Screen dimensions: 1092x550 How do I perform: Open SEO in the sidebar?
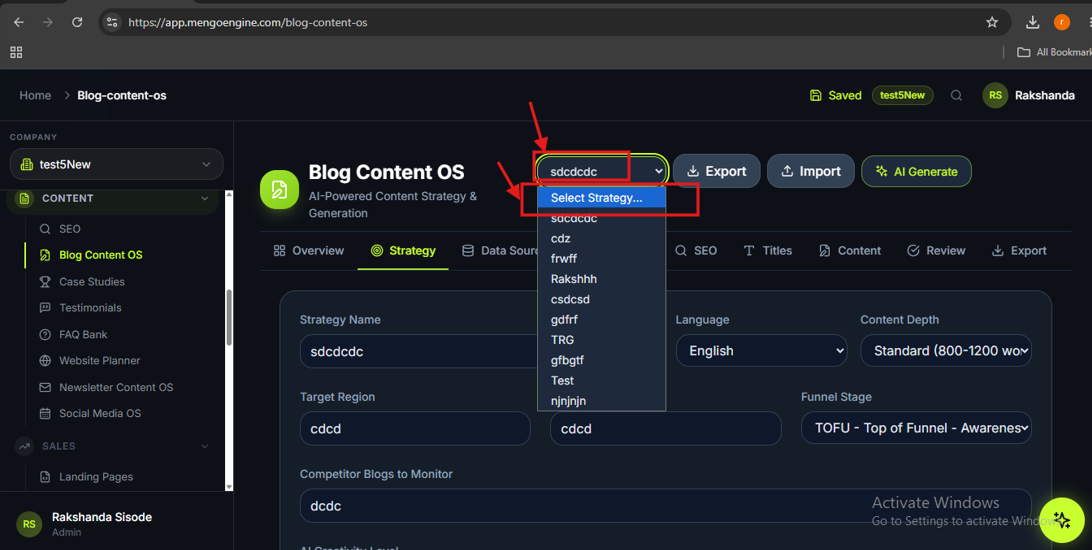69,229
